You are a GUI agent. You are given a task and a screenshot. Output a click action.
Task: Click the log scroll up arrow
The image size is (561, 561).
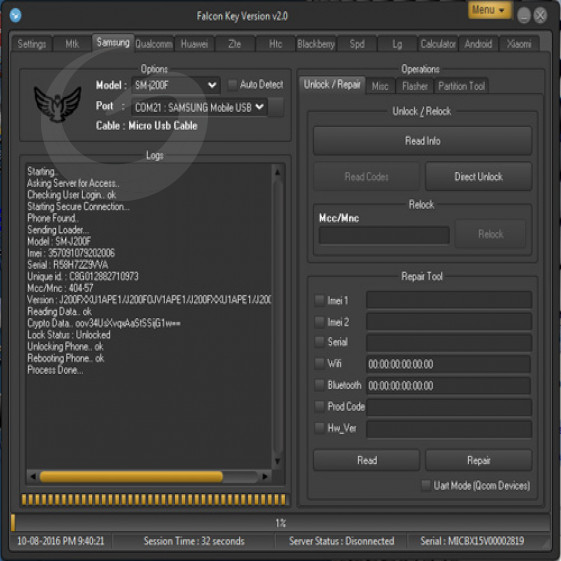point(277,172)
